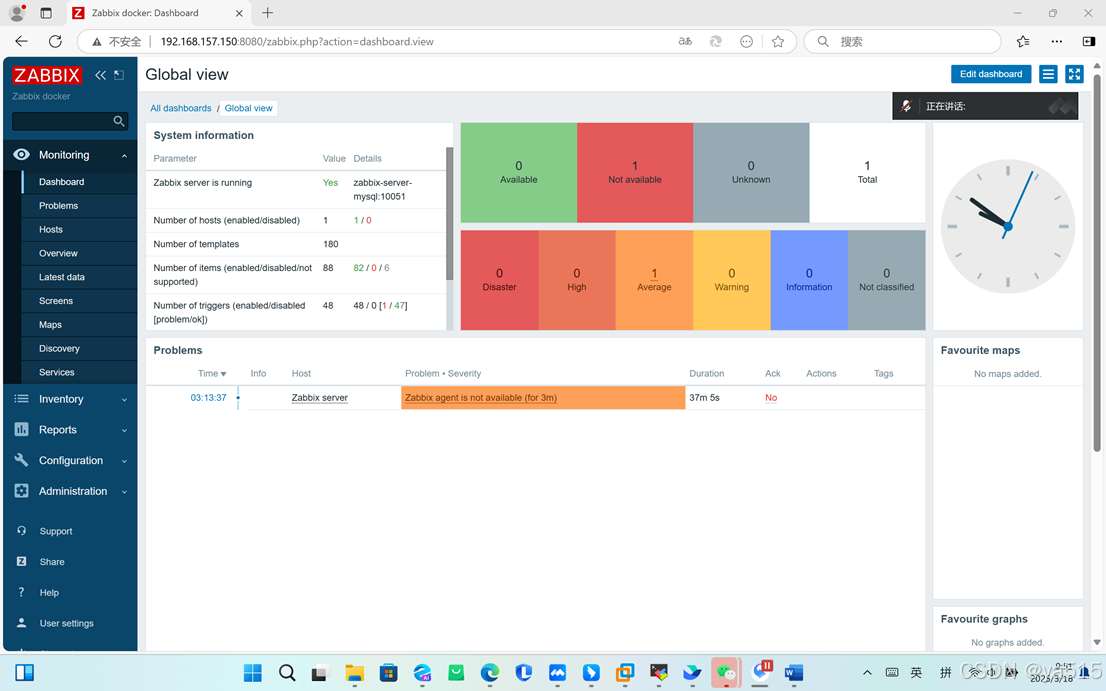Expand the Administration dropdown
Viewport: 1106px width, 691px height.
(x=125, y=491)
